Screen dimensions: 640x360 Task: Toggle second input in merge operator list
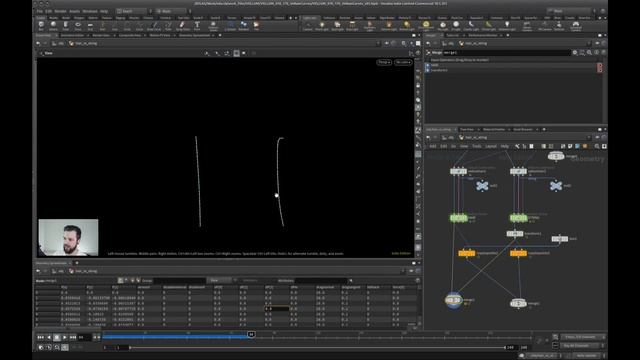point(427,70)
